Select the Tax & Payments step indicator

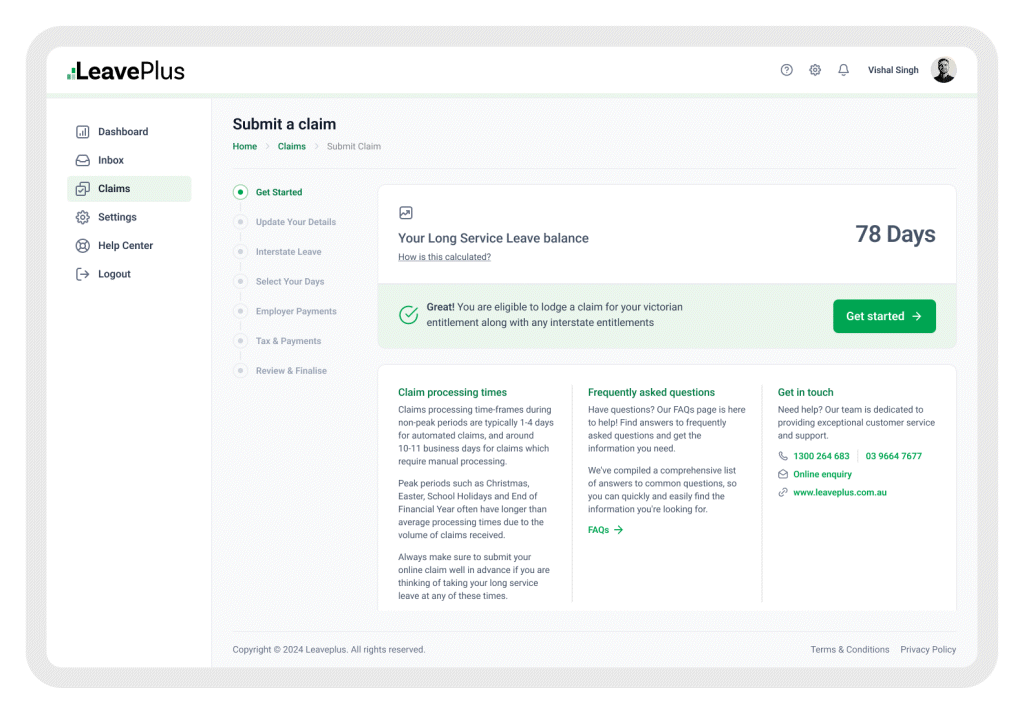tap(240, 341)
